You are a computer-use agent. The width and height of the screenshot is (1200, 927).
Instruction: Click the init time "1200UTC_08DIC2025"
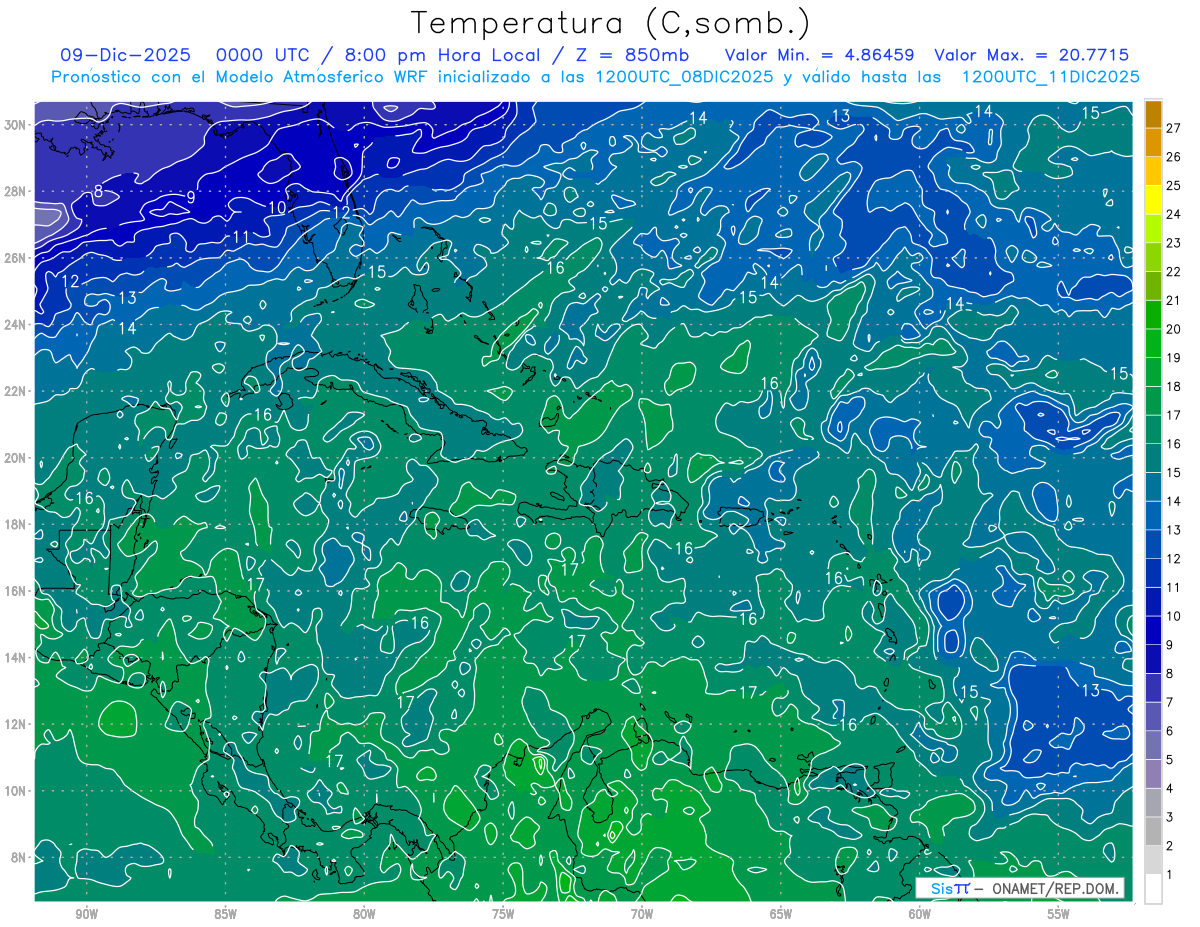coord(683,77)
